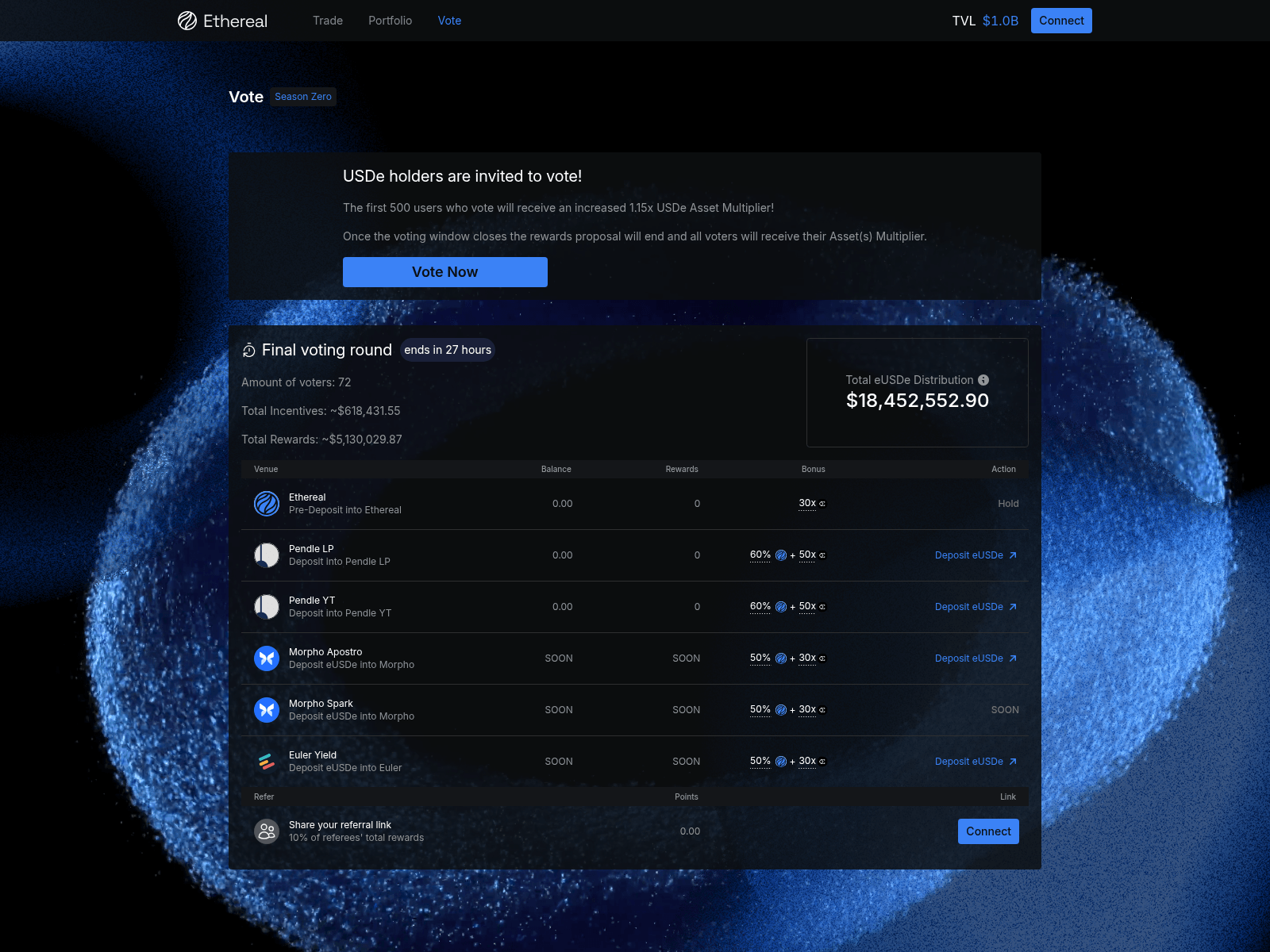This screenshot has width=1270, height=952.
Task: Click the 50% bonus value for Morpho Spark
Action: 759,709
